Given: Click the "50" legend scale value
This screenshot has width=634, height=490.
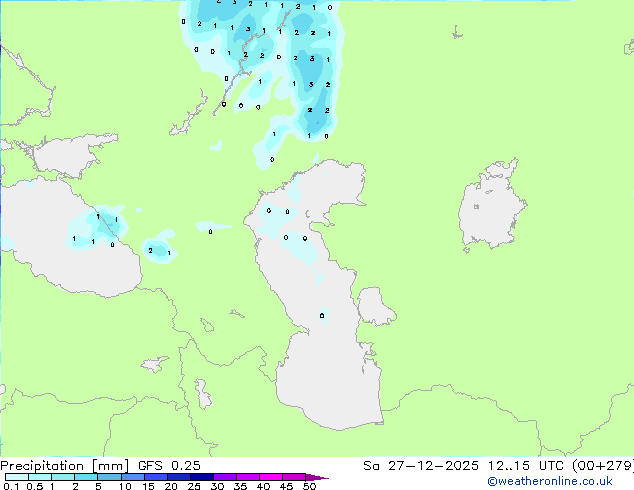Looking at the screenshot, I should tap(309, 486).
